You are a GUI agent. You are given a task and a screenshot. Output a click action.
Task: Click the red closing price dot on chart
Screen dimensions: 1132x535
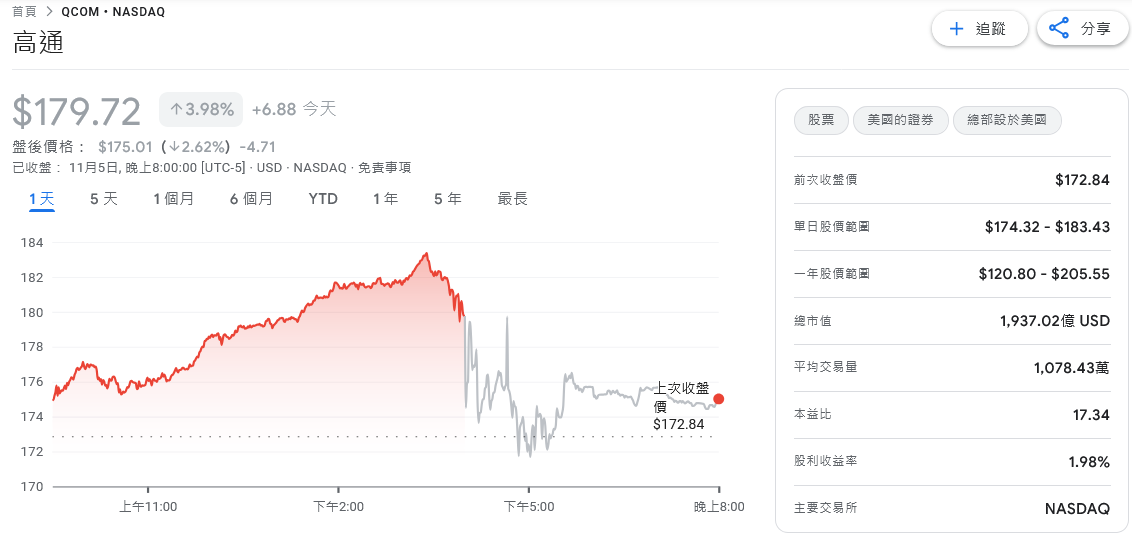718,399
